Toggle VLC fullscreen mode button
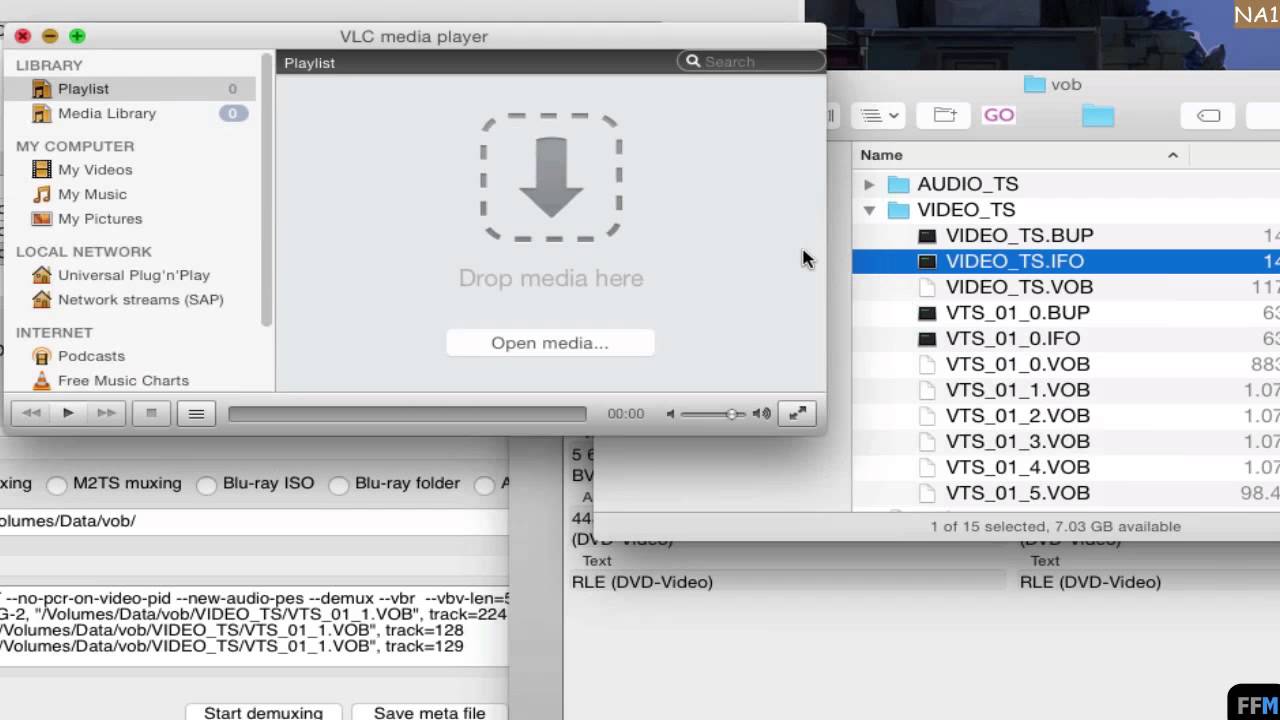1280x720 pixels. coord(797,413)
